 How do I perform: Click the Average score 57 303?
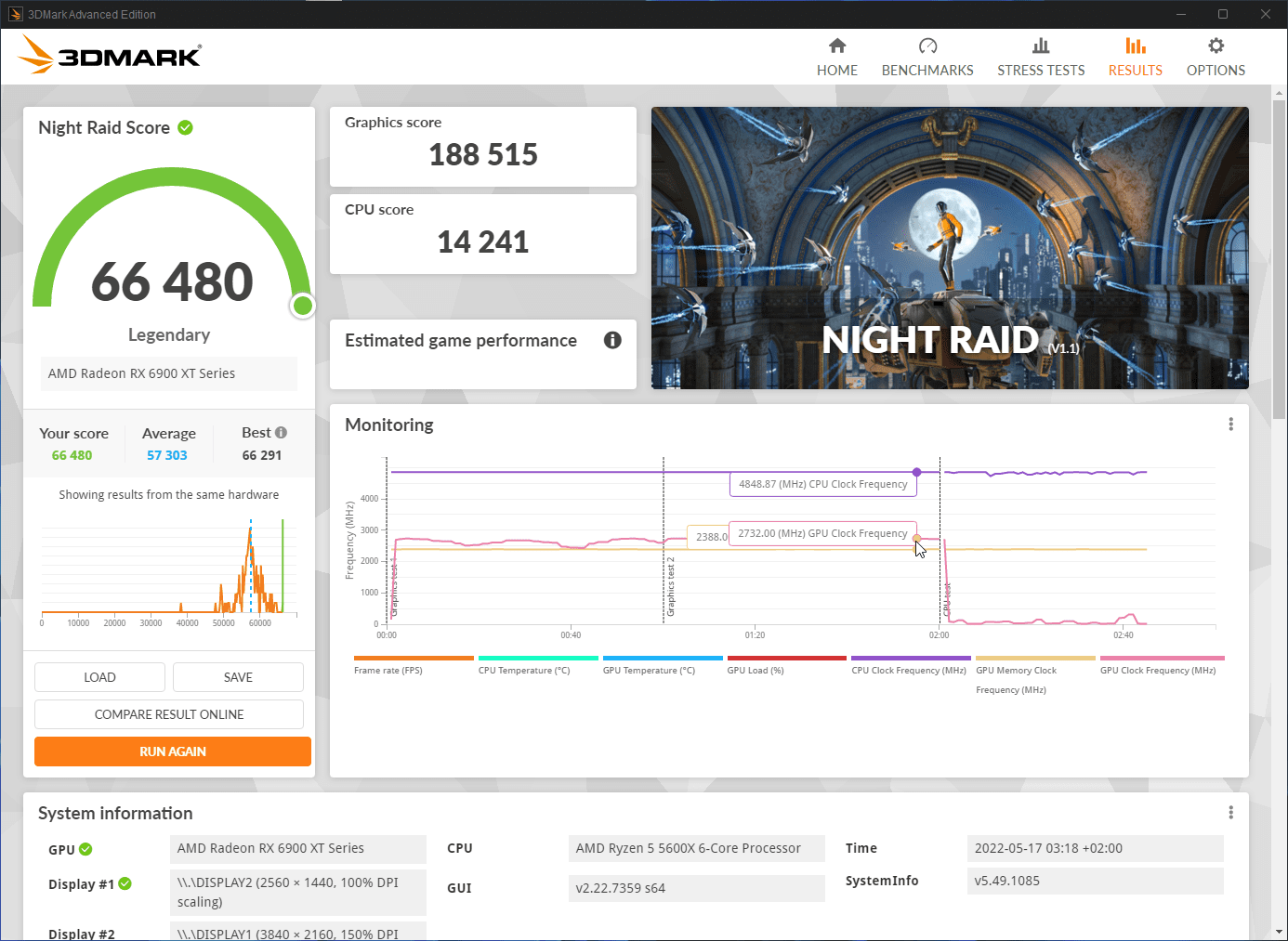[167, 455]
